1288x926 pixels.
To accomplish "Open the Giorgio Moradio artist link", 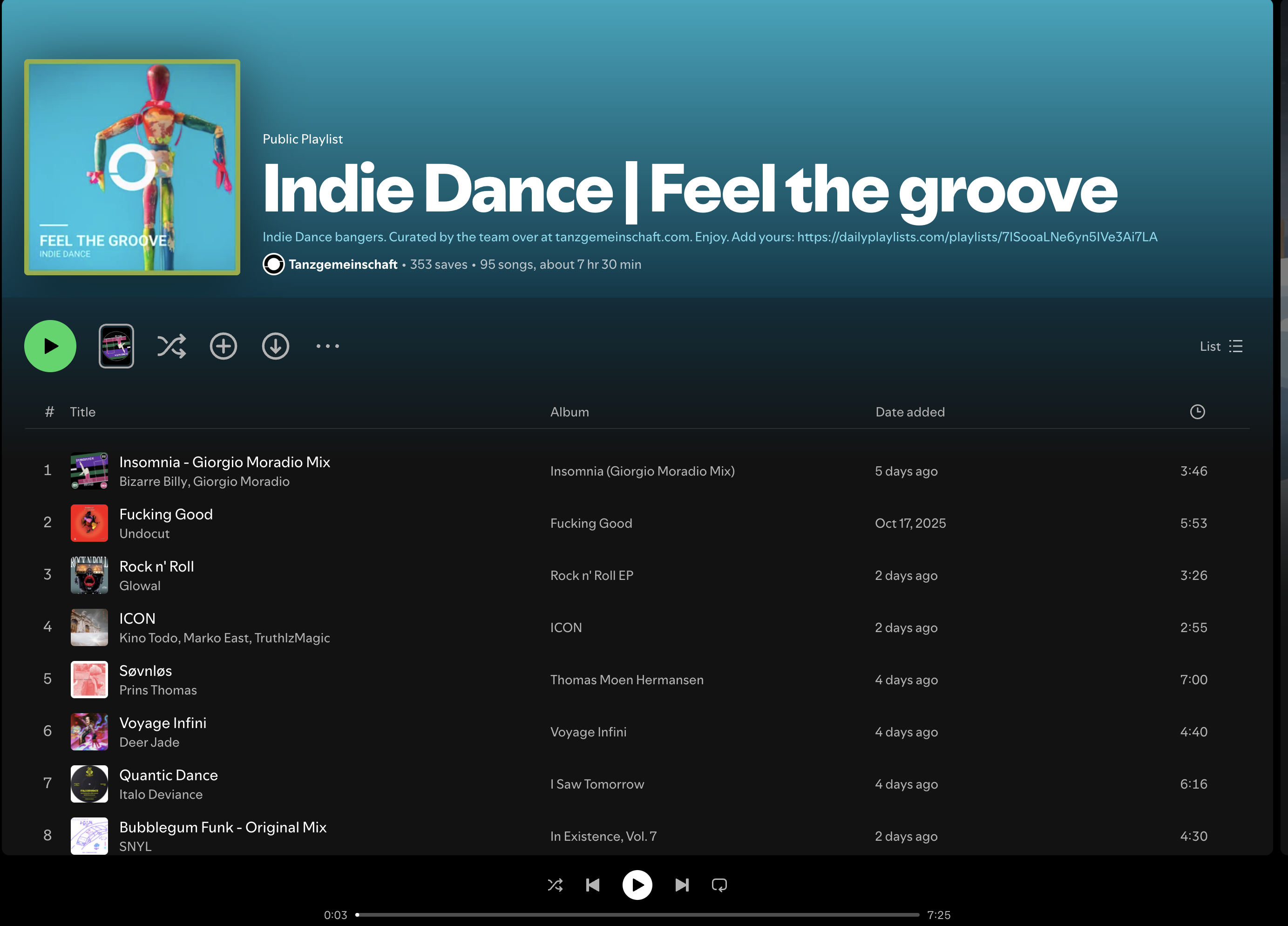I will tap(241, 481).
